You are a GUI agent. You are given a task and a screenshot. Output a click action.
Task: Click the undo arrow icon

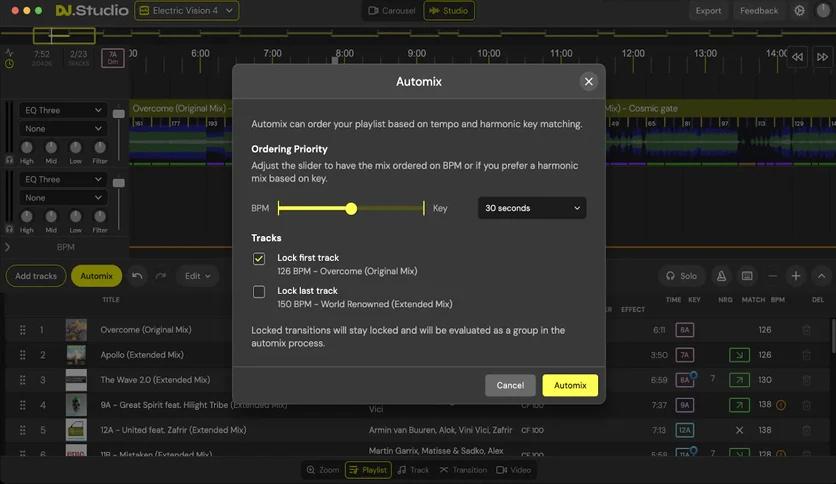[x=138, y=276]
